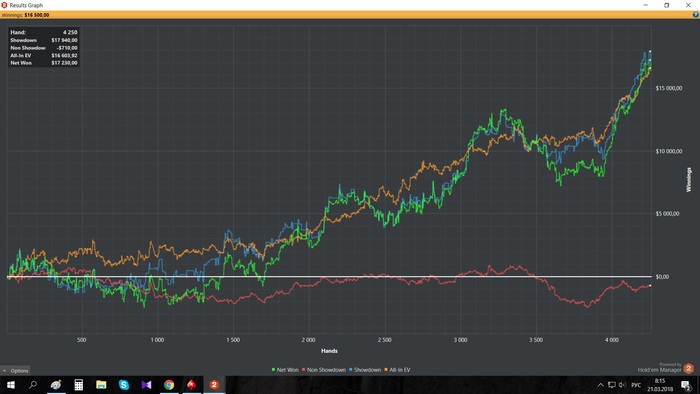Click the 4 000 hands axis label
Viewport: 700px width, 394px height.
[x=612, y=340]
